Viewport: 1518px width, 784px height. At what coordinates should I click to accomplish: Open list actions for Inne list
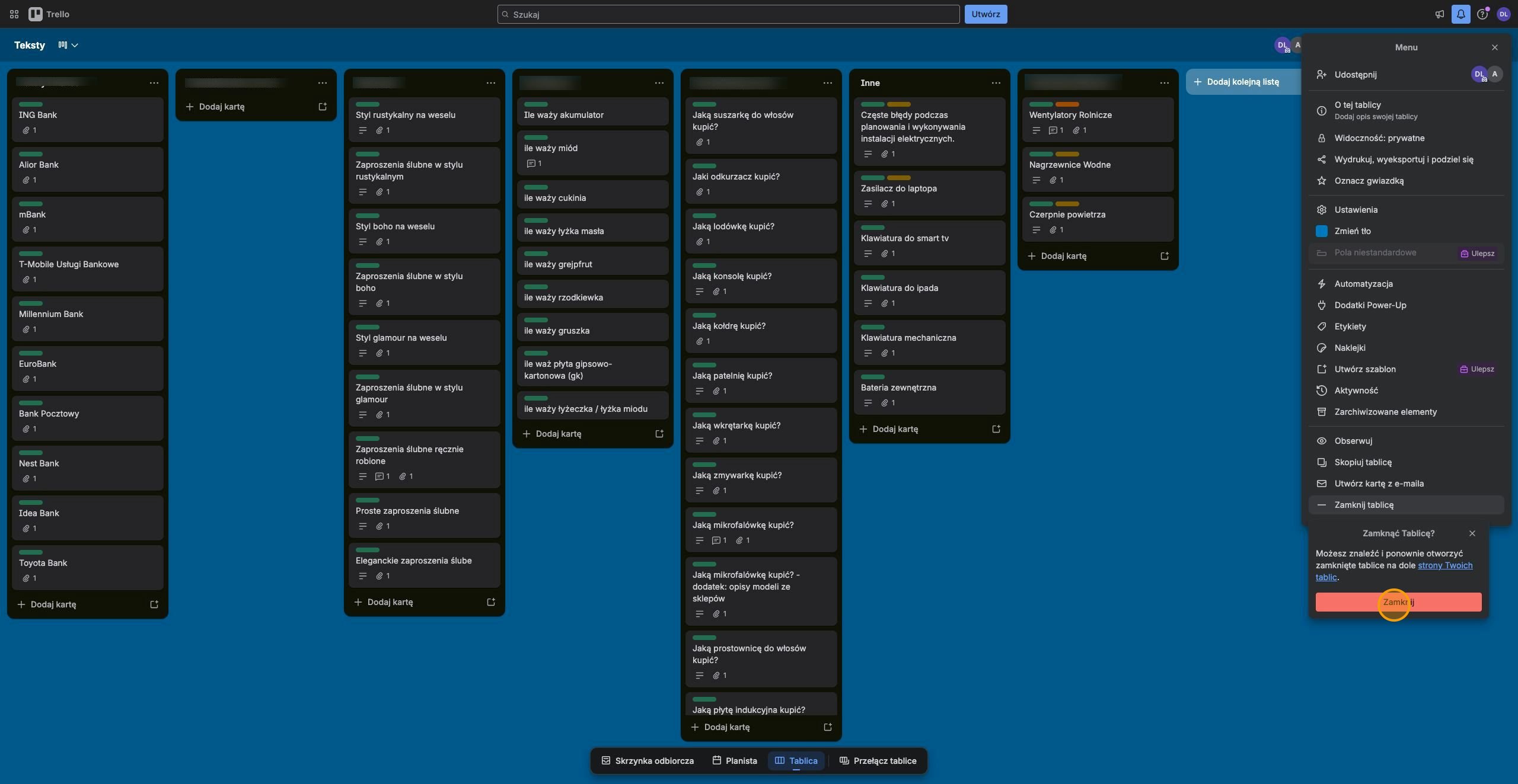(996, 83)
